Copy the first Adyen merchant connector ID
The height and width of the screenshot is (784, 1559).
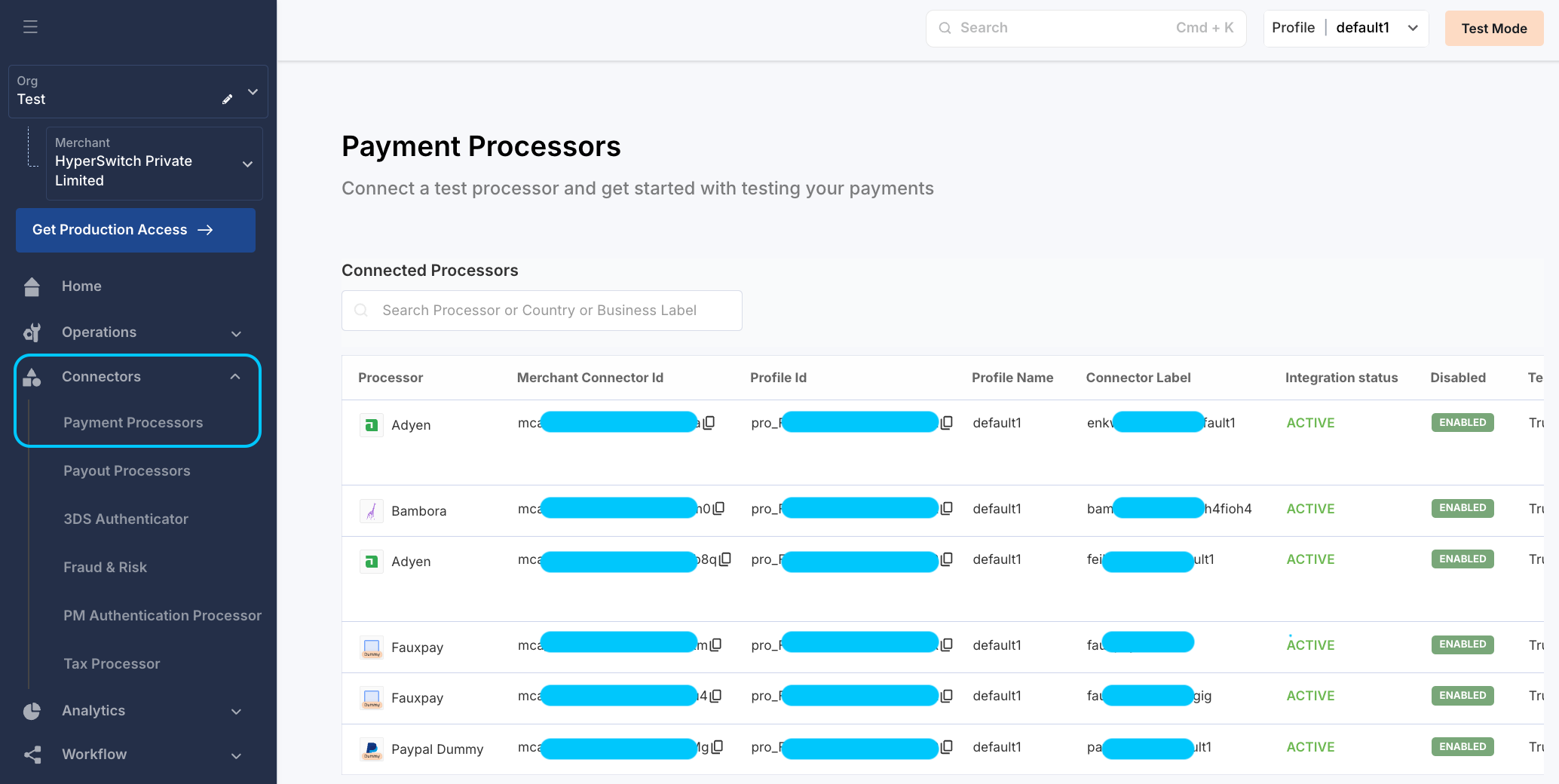pos(709,423)
